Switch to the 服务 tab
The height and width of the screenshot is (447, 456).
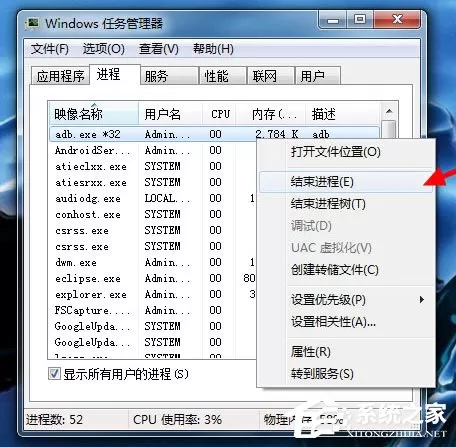(169, 76)
